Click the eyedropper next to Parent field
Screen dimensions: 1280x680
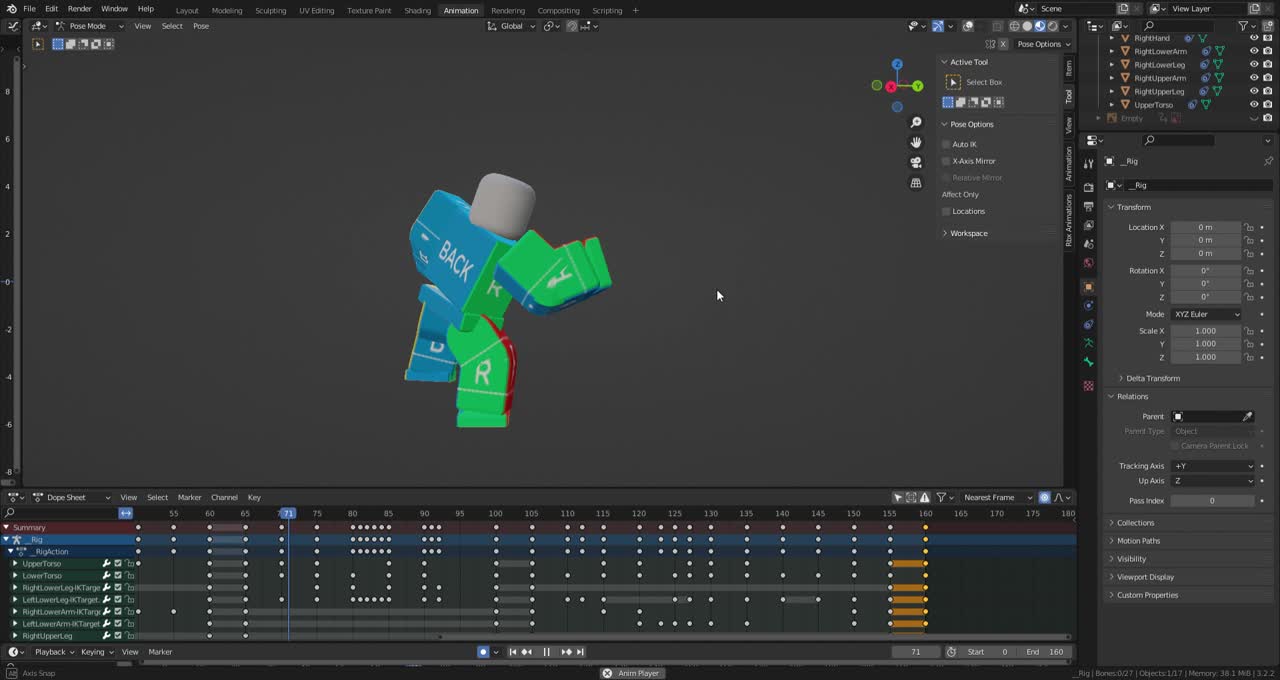[1247, 417]
